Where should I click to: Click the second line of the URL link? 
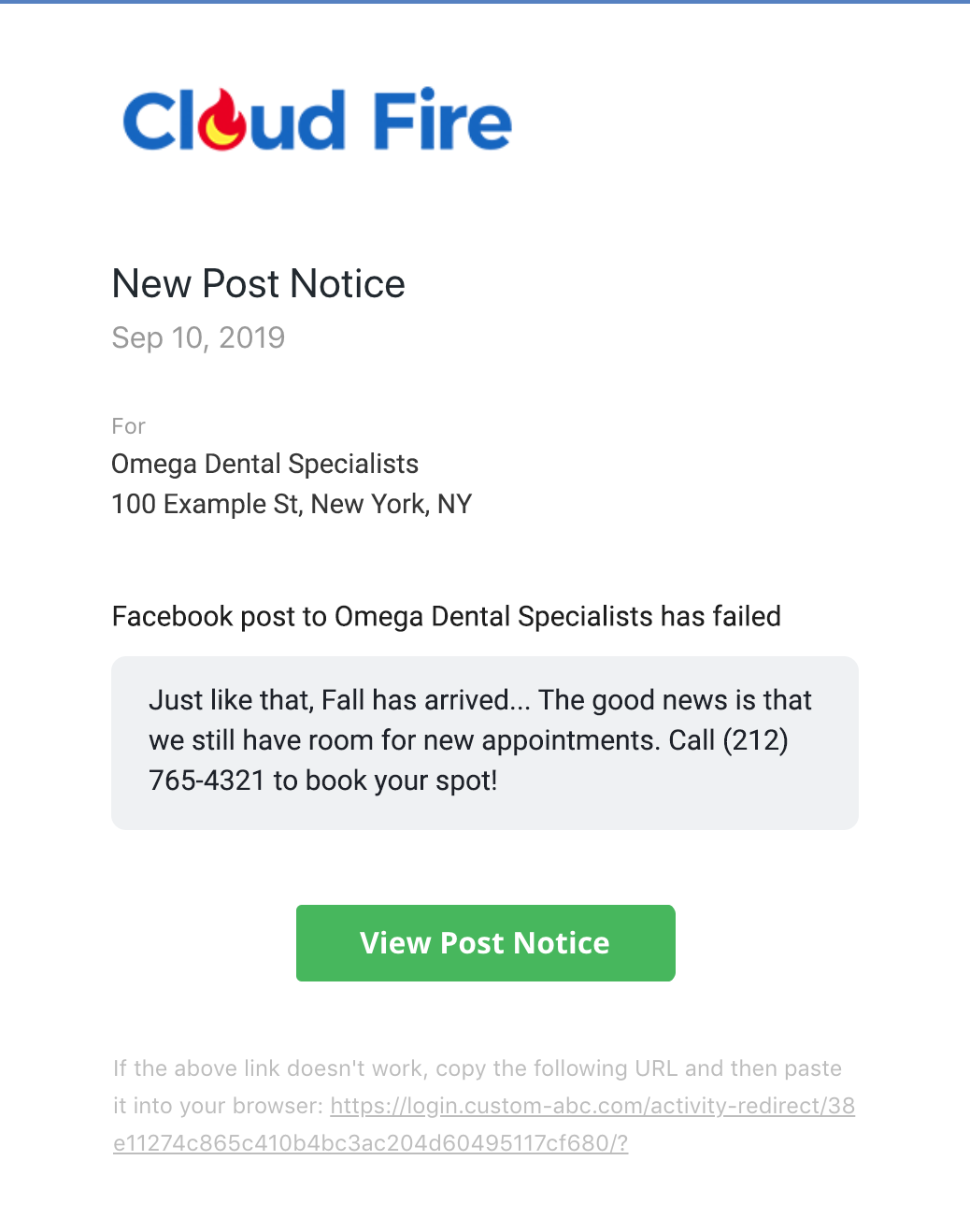(371, 1143)
